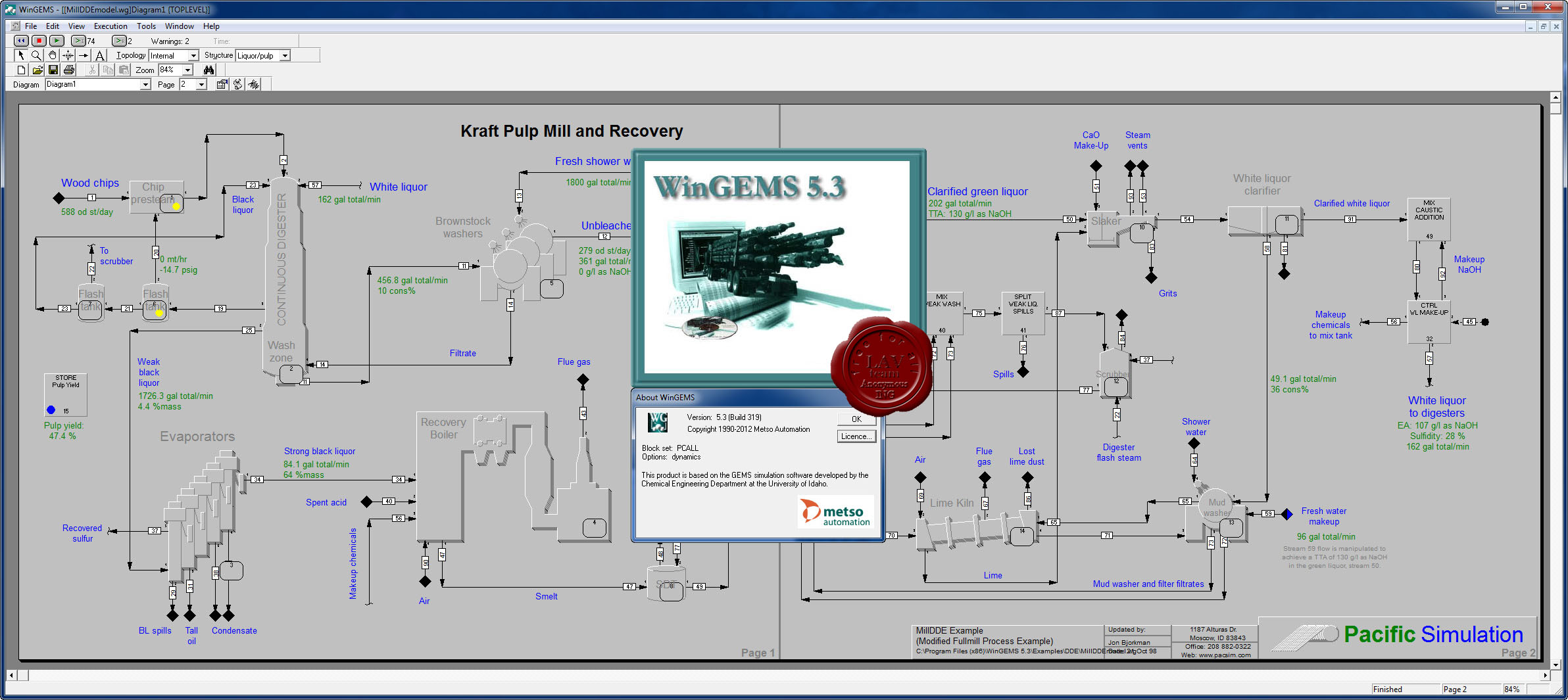Image resolution: width=1568 pixels, height=700 pixels.
Task: Open the Window menu
Action: (179, 26)
